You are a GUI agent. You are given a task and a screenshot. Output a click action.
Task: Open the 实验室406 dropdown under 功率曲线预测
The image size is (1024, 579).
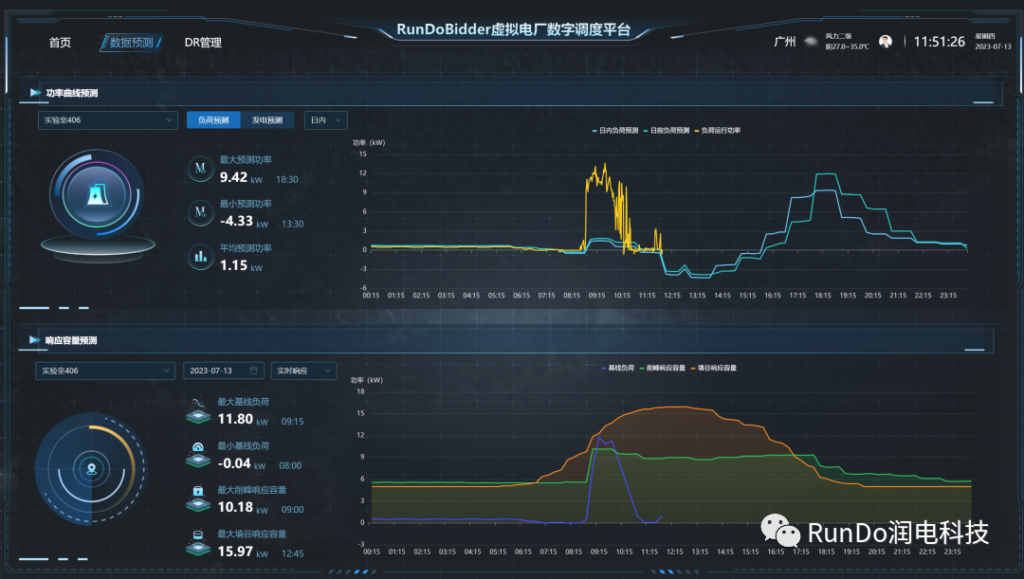[108, 120]
